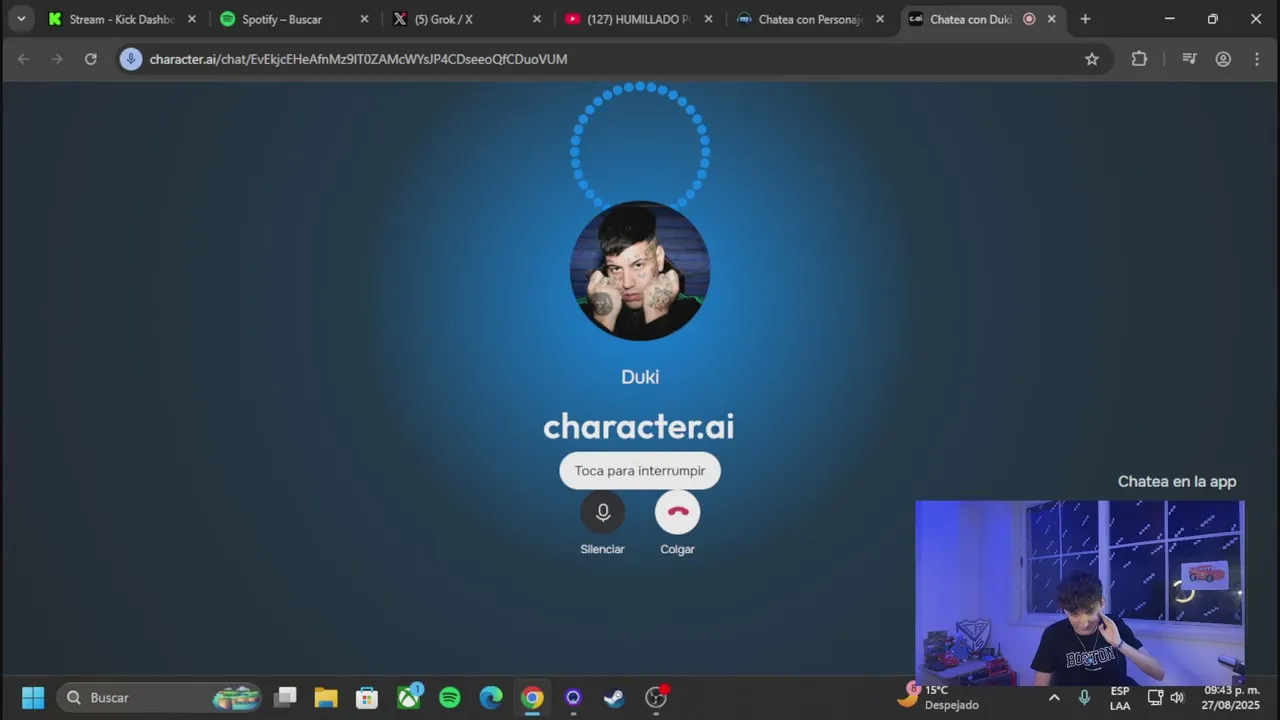Screen dimensions: 1280x720
Task: Open the purple circle app on taskbar
Action: coord(573,697)
